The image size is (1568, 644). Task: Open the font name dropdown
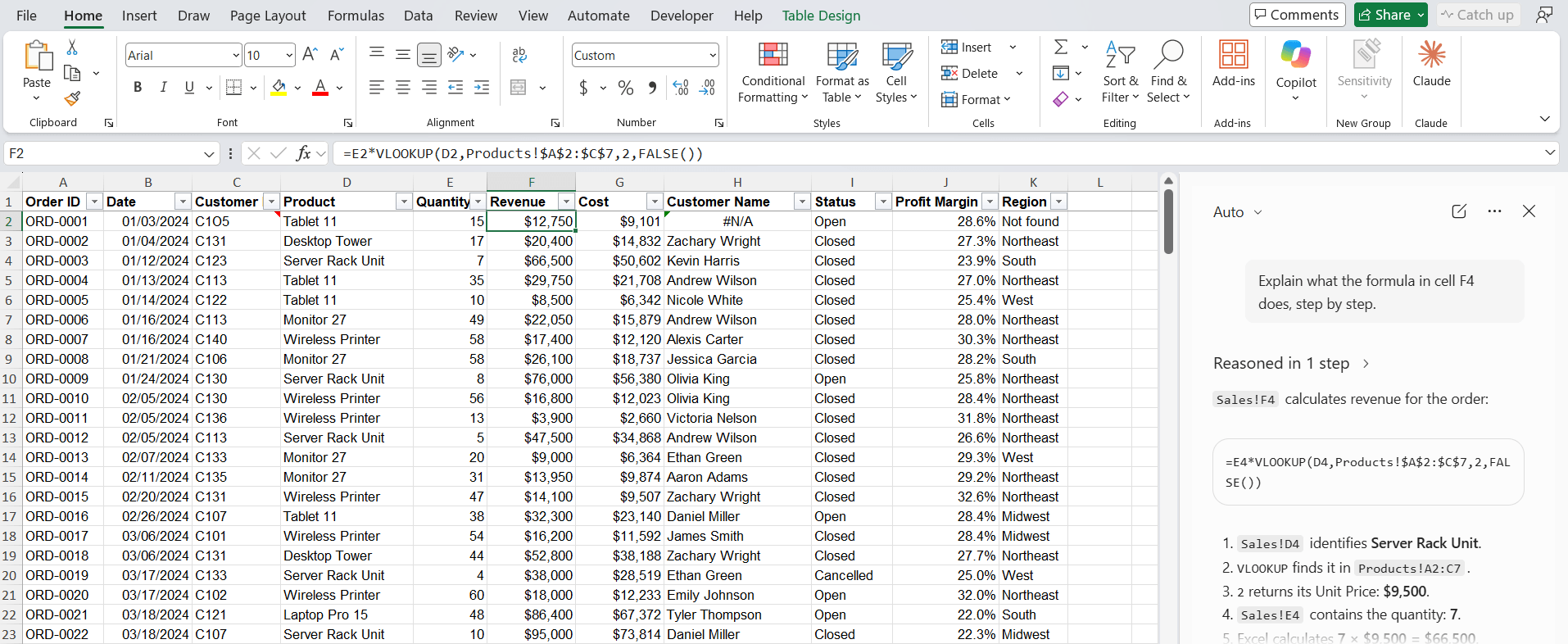236,55
